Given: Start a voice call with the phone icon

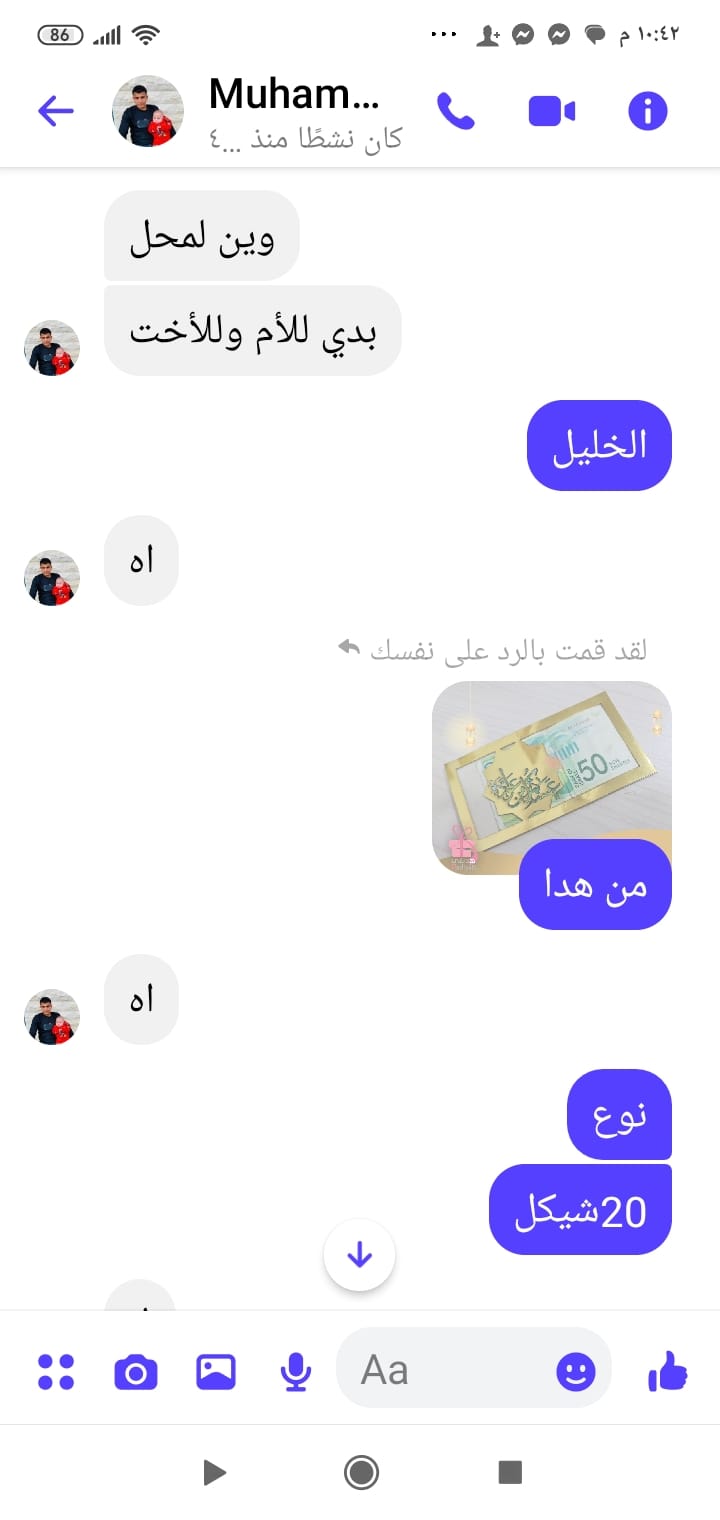Looking at the screenshot, I should pyautogui.click(x=456, y=111).
